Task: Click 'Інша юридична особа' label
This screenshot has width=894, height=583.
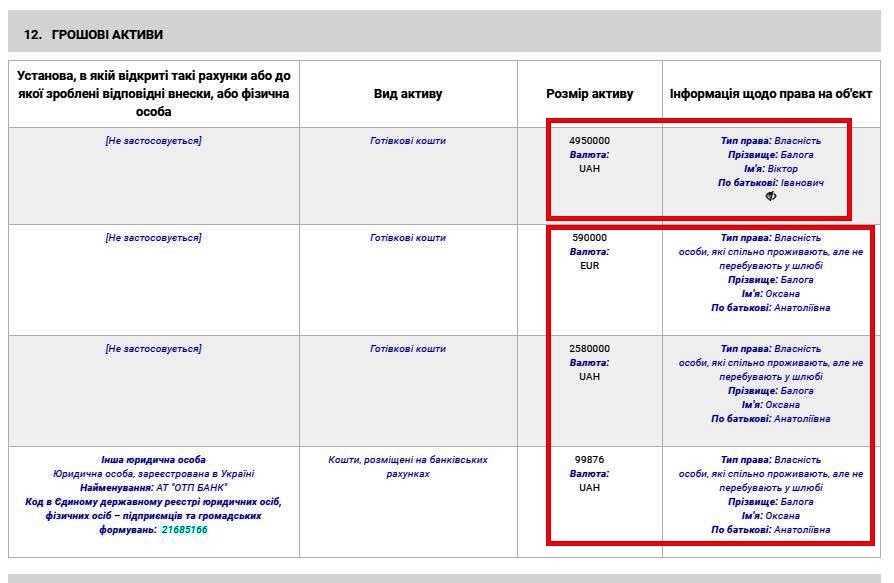Action: coord(153,460)
